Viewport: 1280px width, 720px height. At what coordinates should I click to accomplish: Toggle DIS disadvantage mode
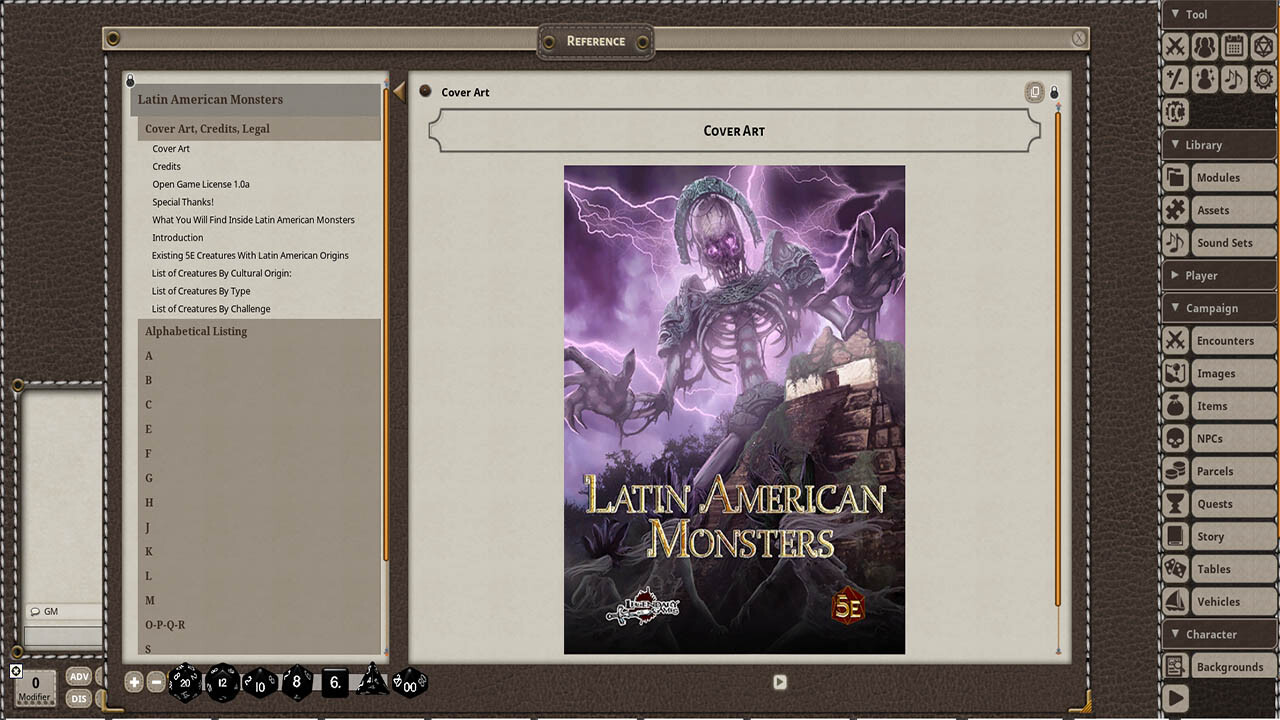(78, 697)
